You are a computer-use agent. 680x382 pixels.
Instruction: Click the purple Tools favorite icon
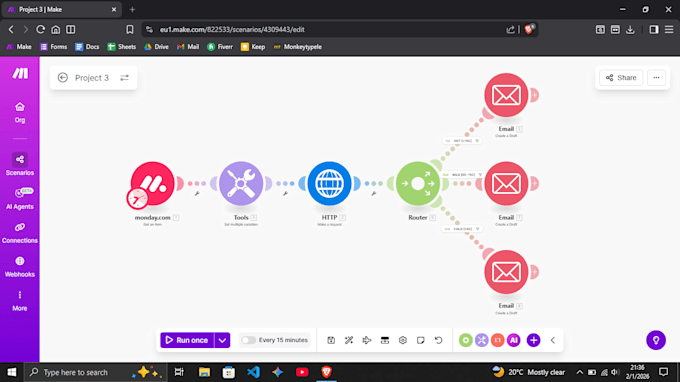(x=481, y=340)
